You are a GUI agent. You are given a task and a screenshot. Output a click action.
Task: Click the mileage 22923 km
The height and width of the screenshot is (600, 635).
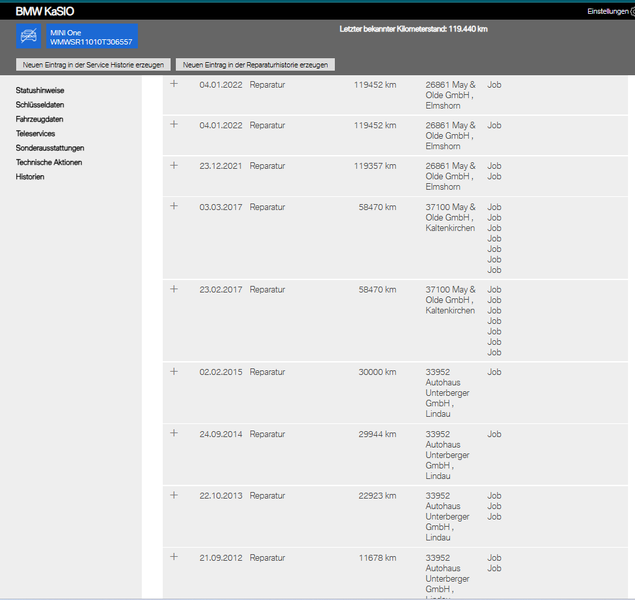click(x=377, y=496)
